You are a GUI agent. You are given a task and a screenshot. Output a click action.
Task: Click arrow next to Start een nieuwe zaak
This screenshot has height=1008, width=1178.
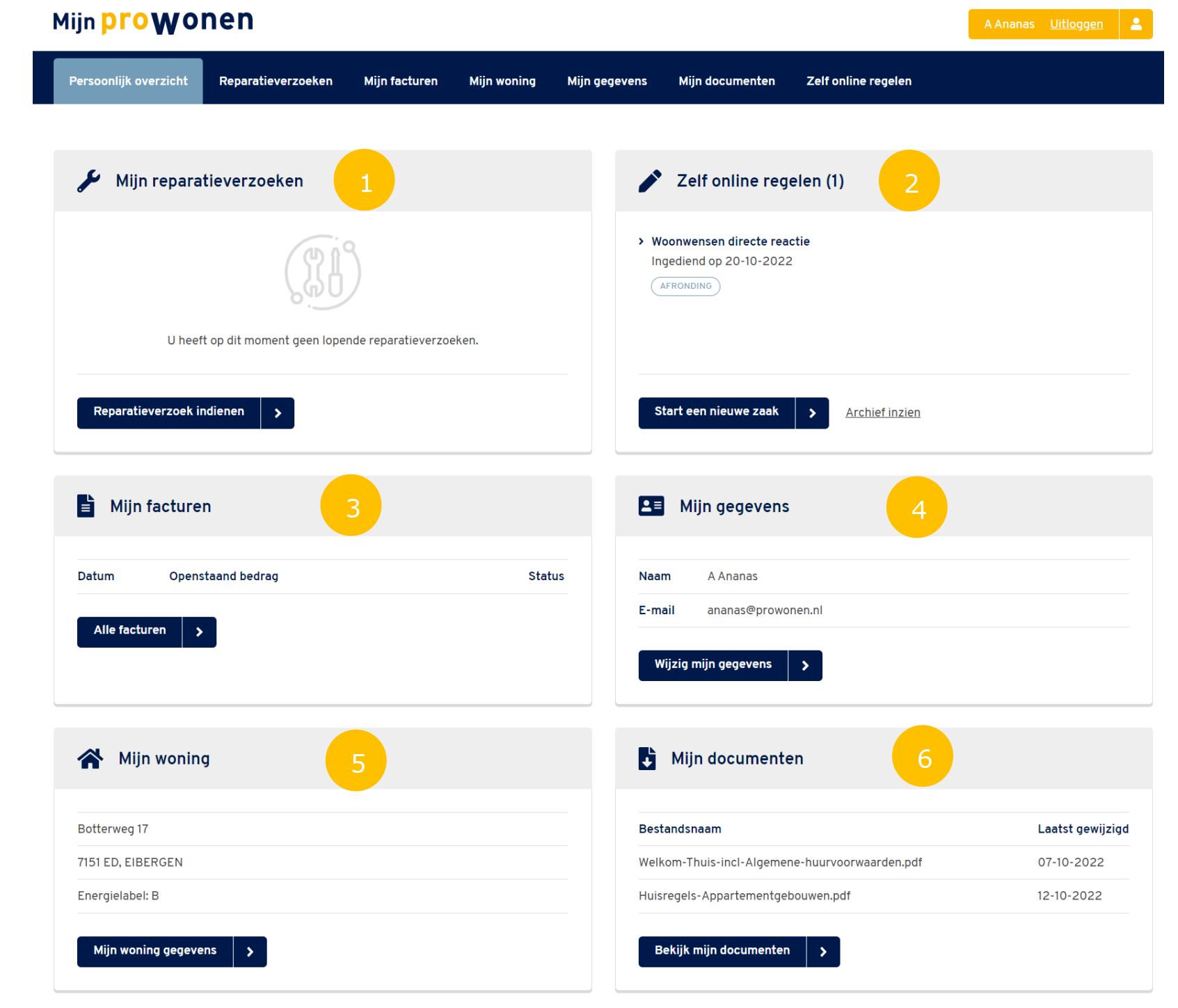(x=812, y=413)
